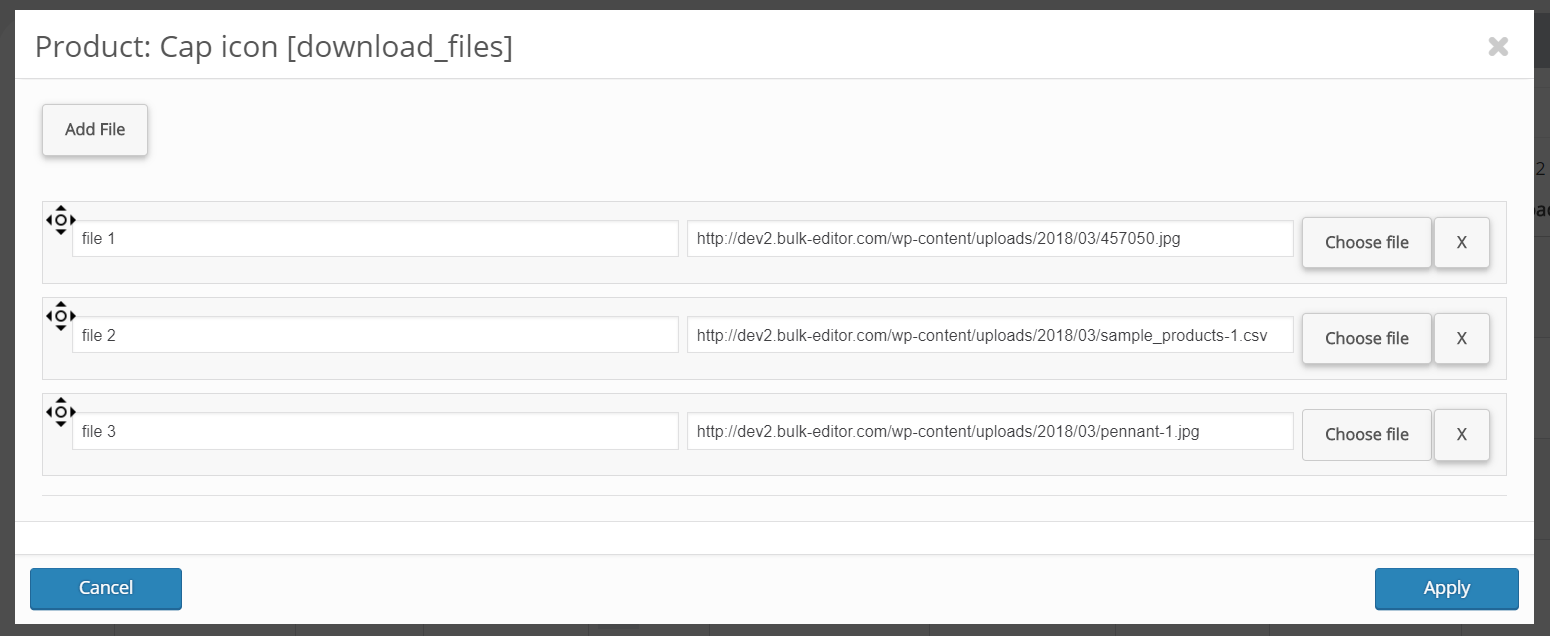Delete the file 2 row using X
This screenshot has width=1550, height=636.
coord(1461,339)
